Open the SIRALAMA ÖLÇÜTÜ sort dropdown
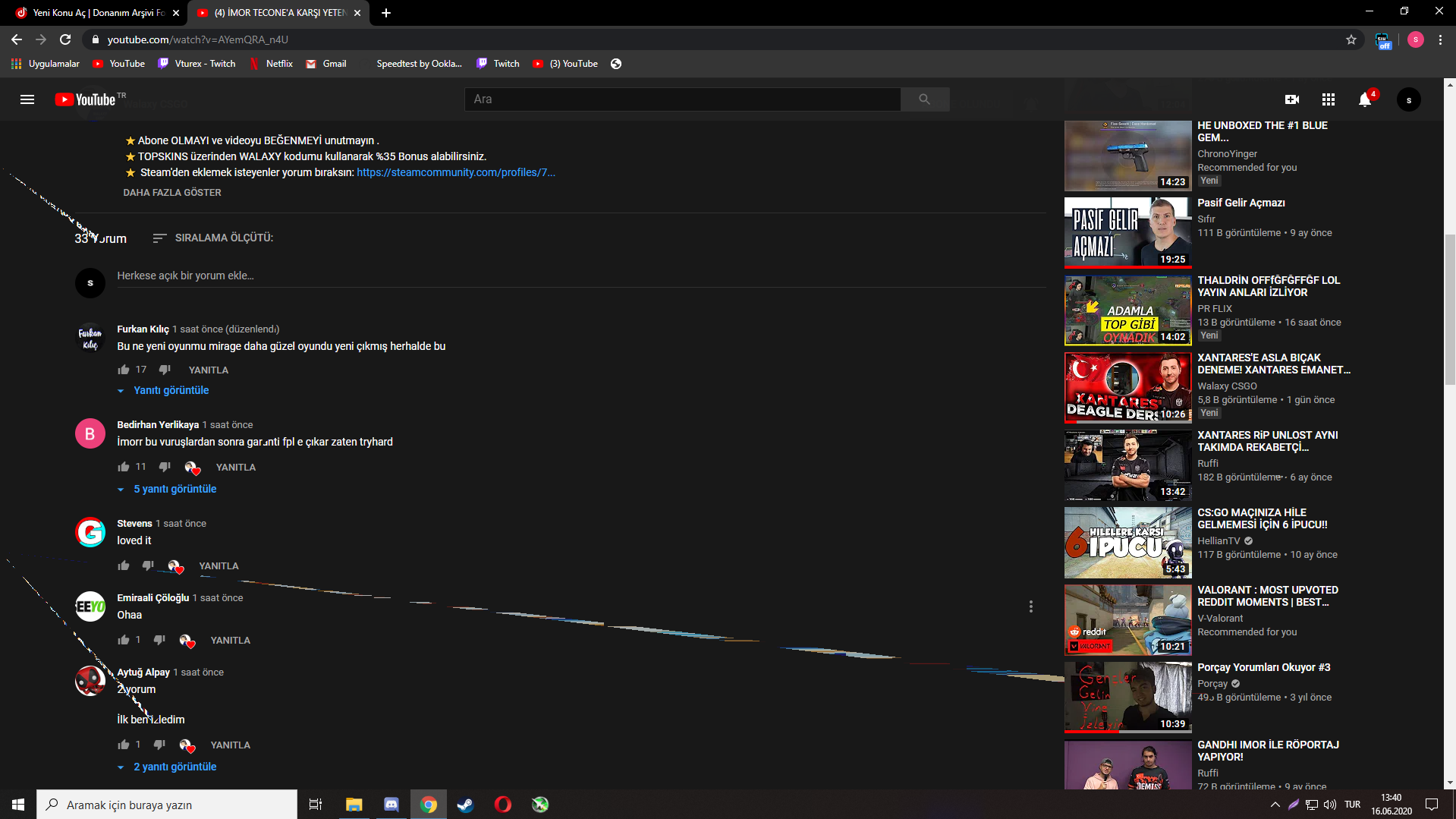 coord(213,238)
